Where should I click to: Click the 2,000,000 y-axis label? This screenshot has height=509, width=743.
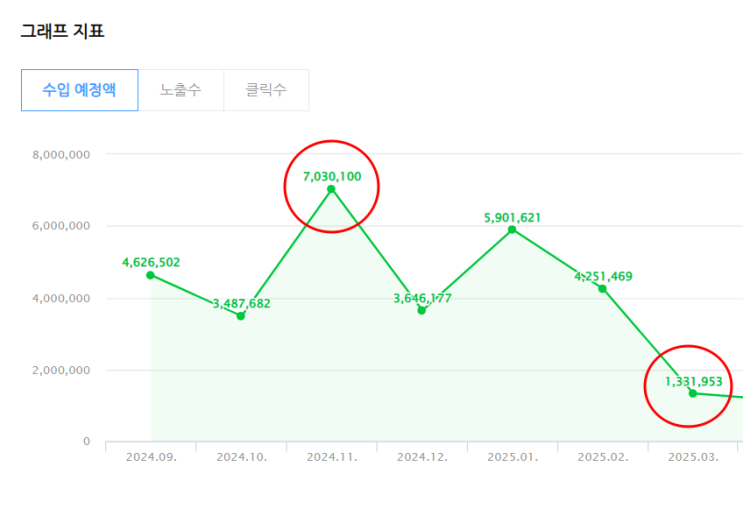pos(62,370)
